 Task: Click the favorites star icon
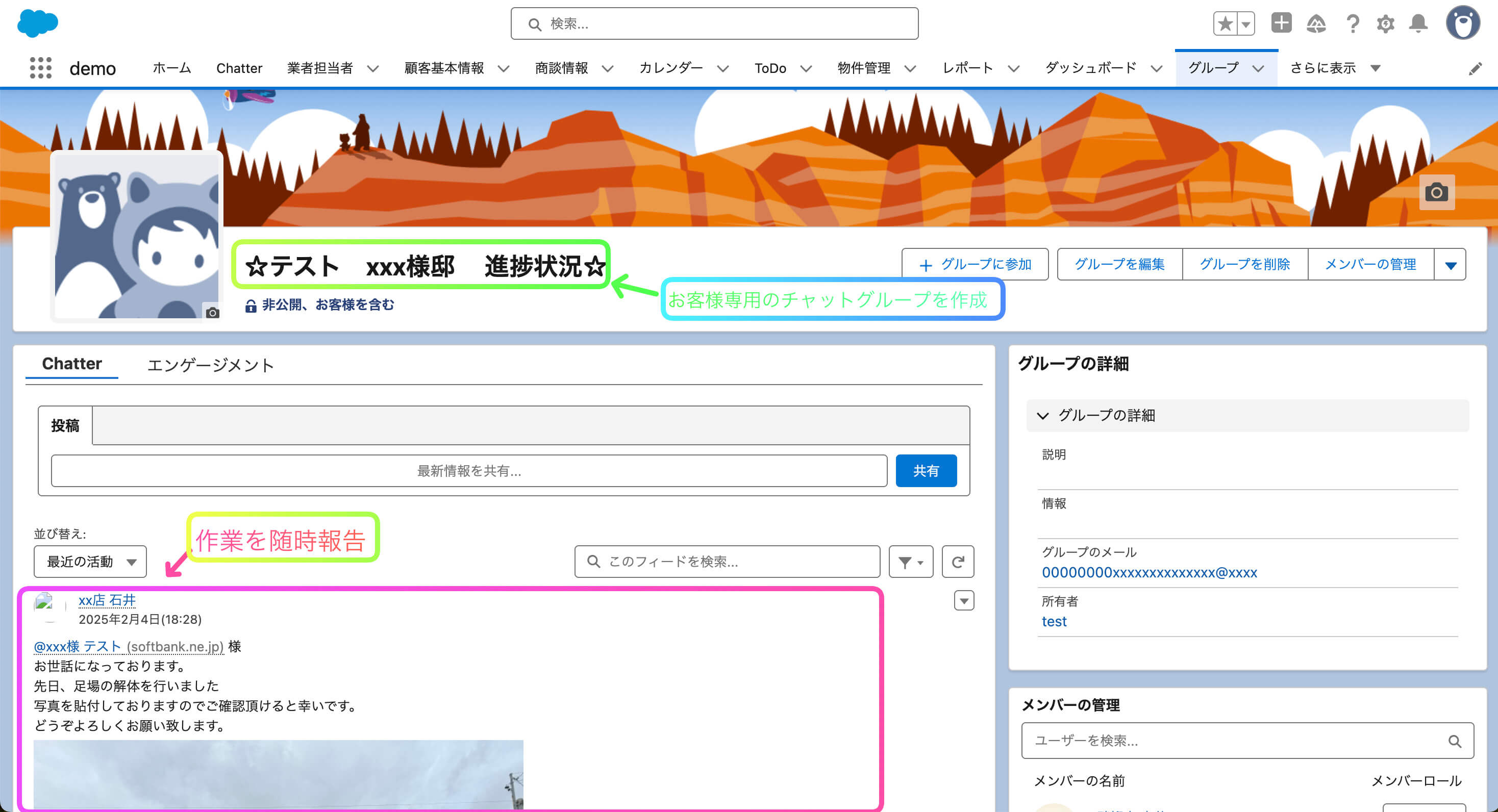(x=1225, y=24)
